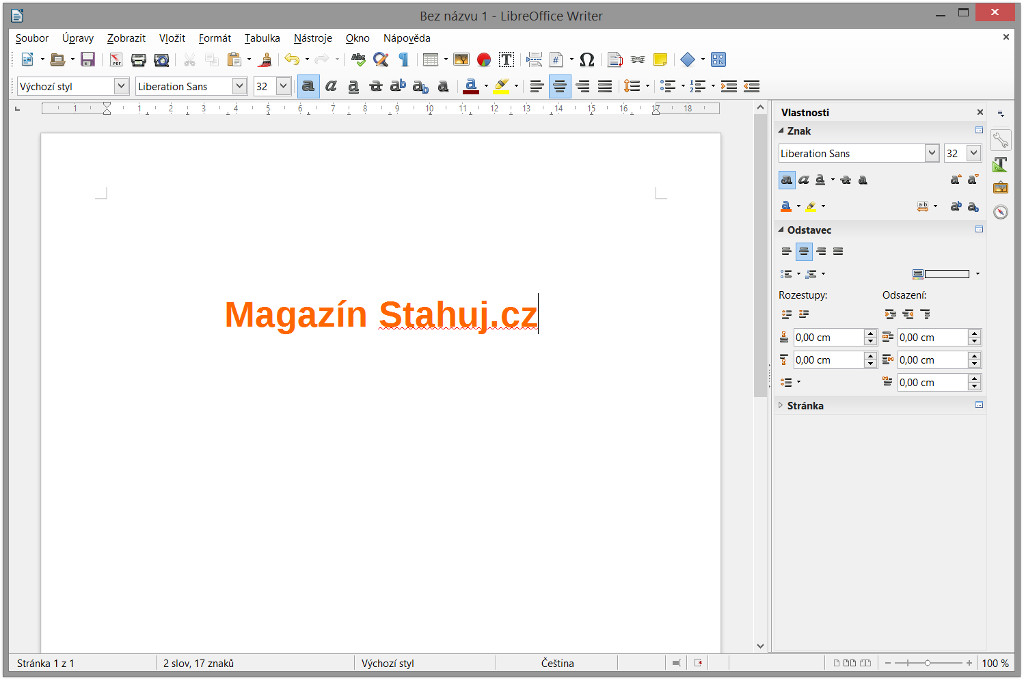Insert a chart with the pie icon
This screenshot has width=1024, height=680.
[x=484, y=59]
